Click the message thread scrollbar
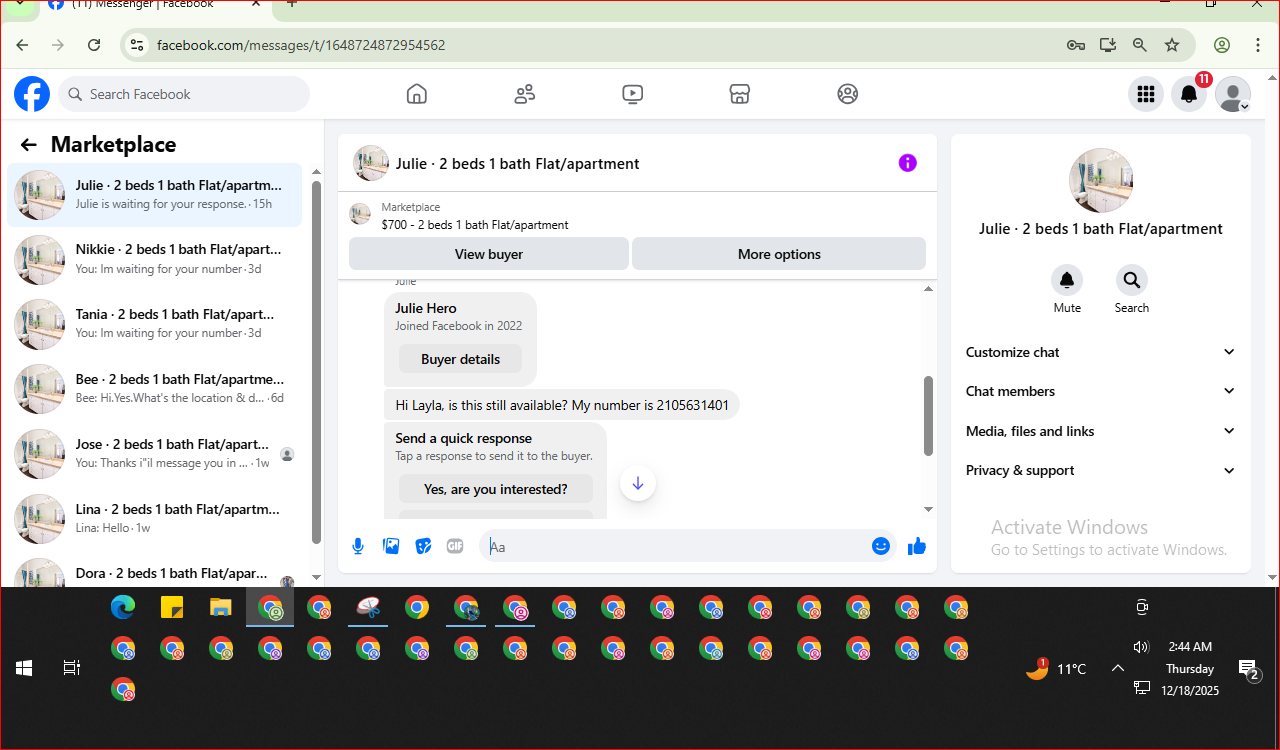 (x=928, y=415)
